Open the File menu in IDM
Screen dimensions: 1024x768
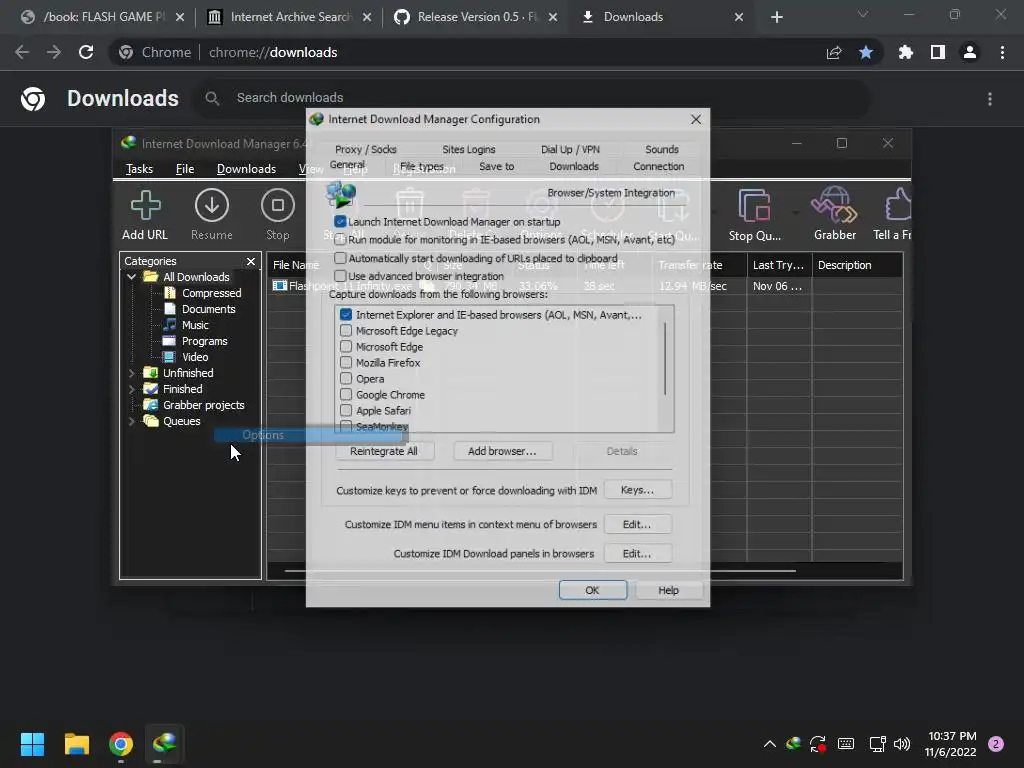coord(185,169)
